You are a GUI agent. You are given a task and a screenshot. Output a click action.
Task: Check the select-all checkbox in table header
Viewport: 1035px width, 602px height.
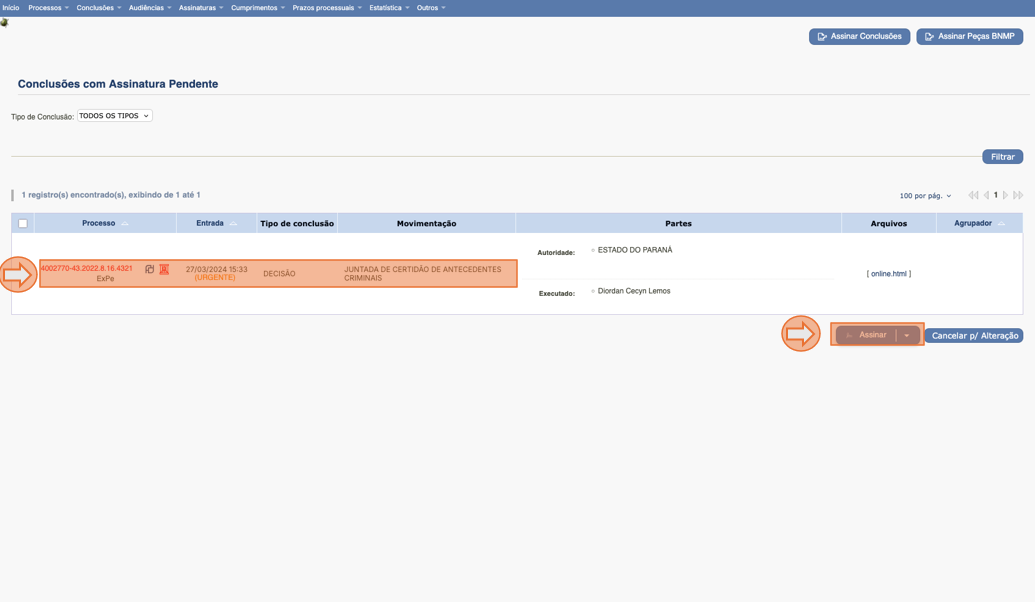pyautogui.click(x=23, y=224)
